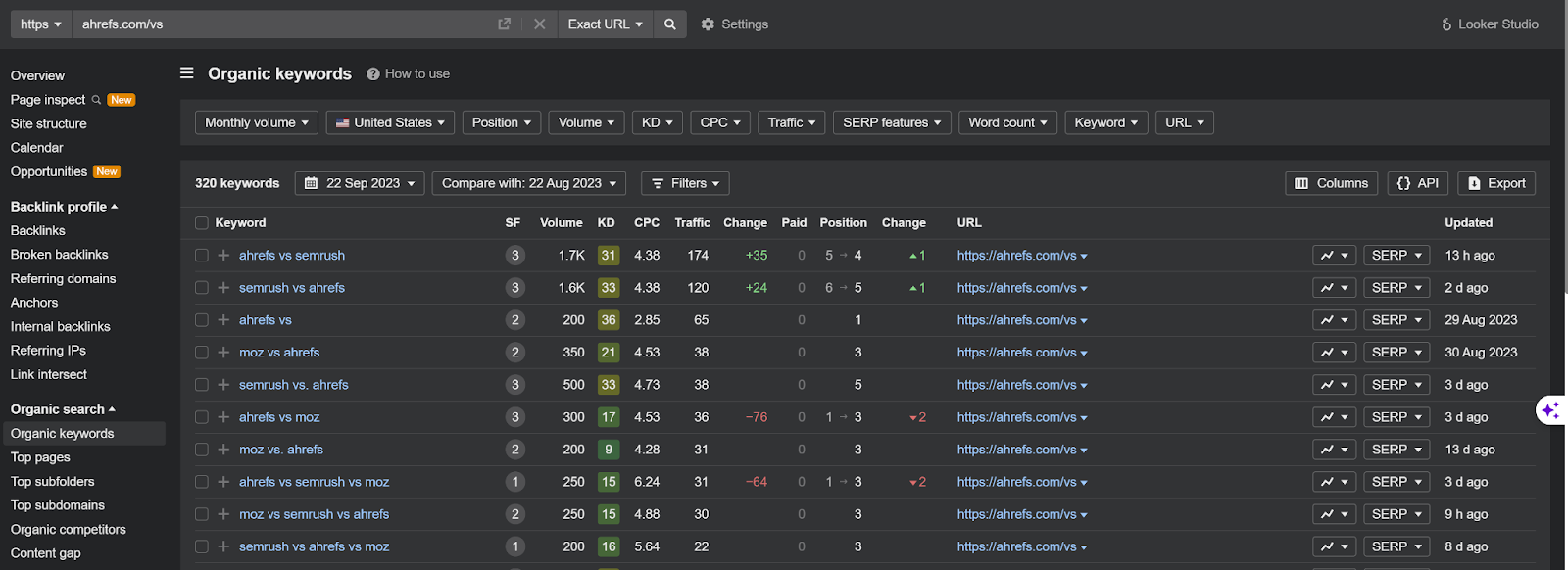The width and height of the screenshot is (1568, 570).
Task: Click the KD 31 badge for ahrefs vs semrush
Action: click(609, 256)
